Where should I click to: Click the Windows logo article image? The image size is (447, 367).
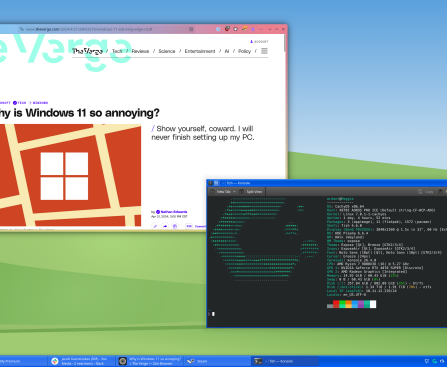(70, 175)
